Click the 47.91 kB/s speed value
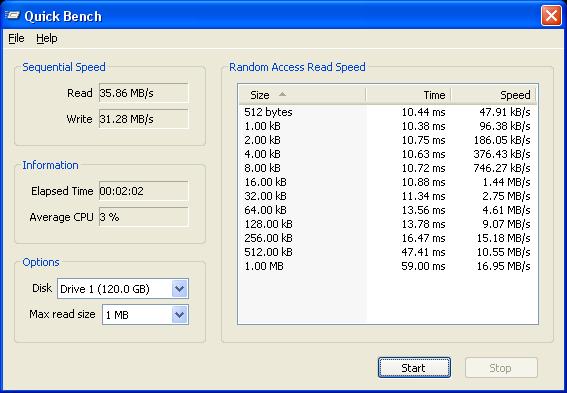This screenshot has width=567, height=393. point(505,112)
